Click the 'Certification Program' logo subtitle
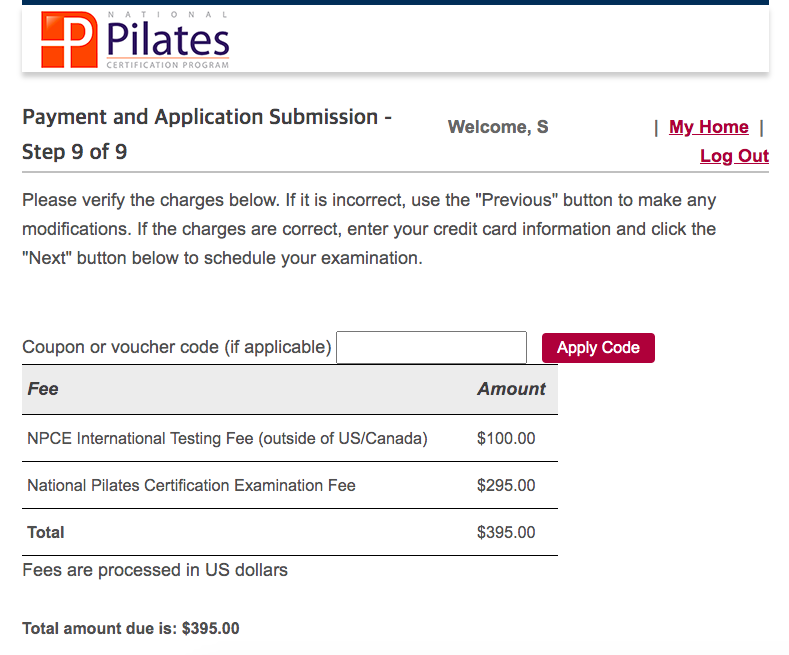 pyautogui.click(x=168, y=65)
